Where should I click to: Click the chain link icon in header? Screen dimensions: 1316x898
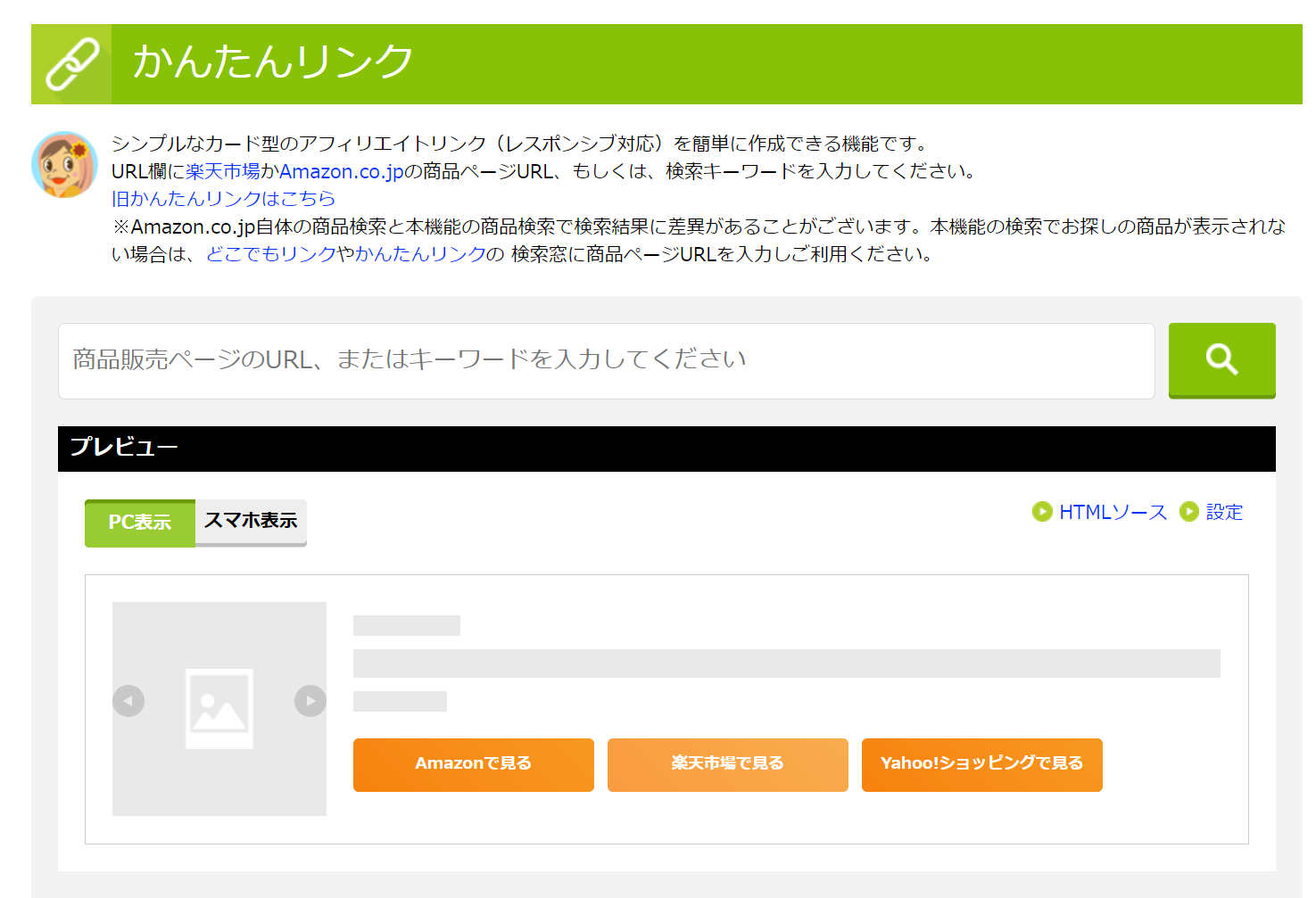tap(71, 64)
